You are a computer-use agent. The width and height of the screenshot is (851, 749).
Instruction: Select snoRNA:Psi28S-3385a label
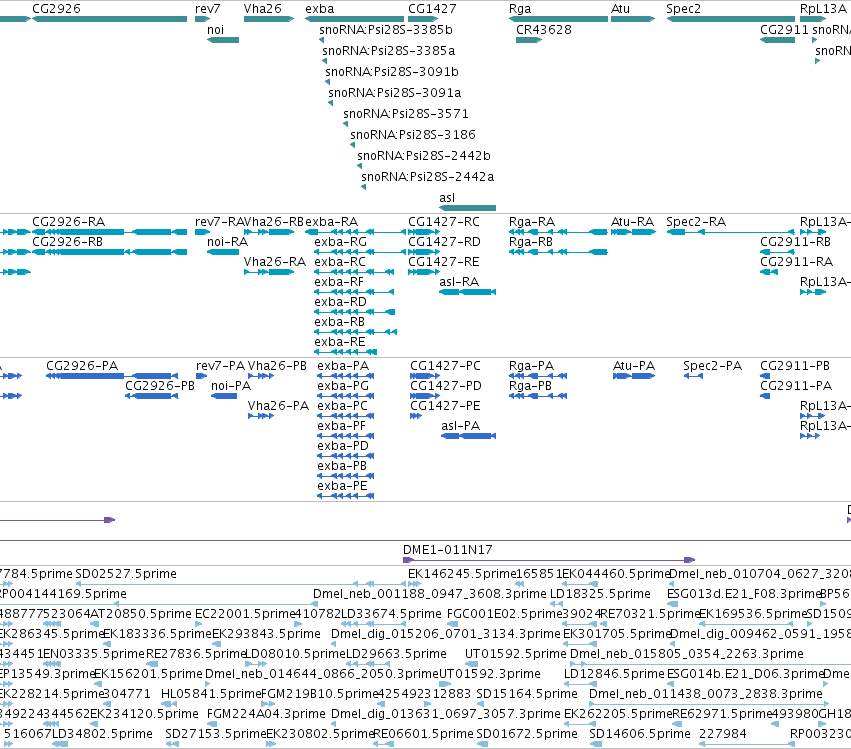coord(389,51)
